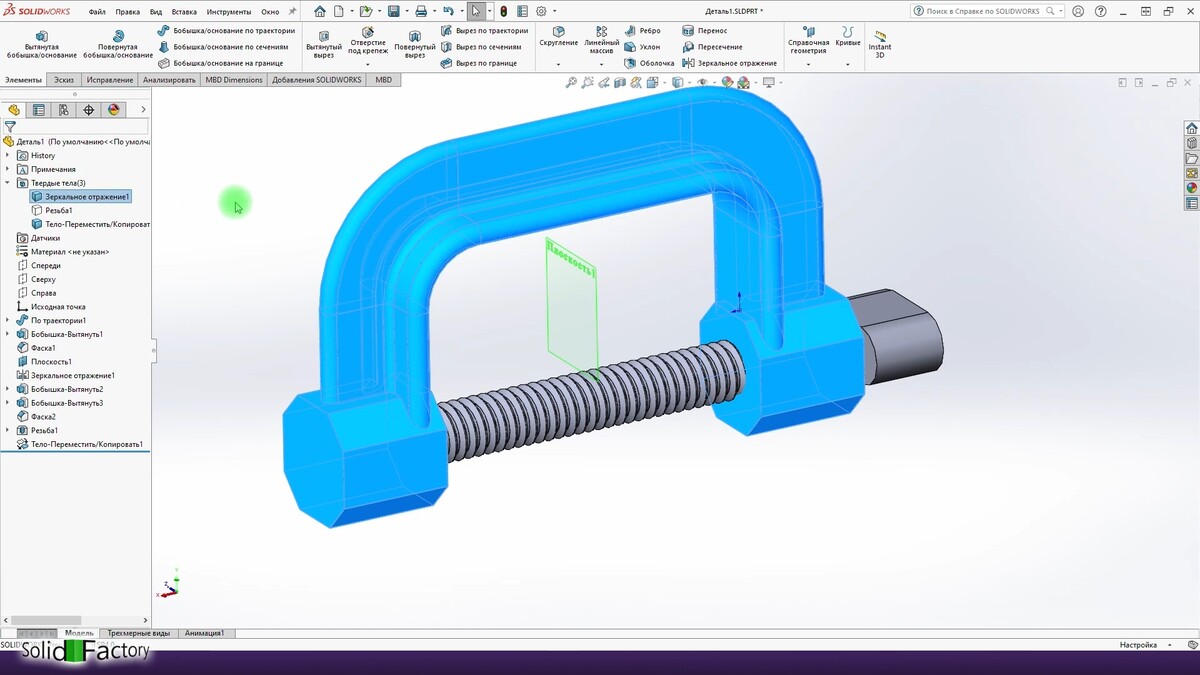Activate the Скругление fillet tool
1200x675 pixels.
tap(558, 38)
